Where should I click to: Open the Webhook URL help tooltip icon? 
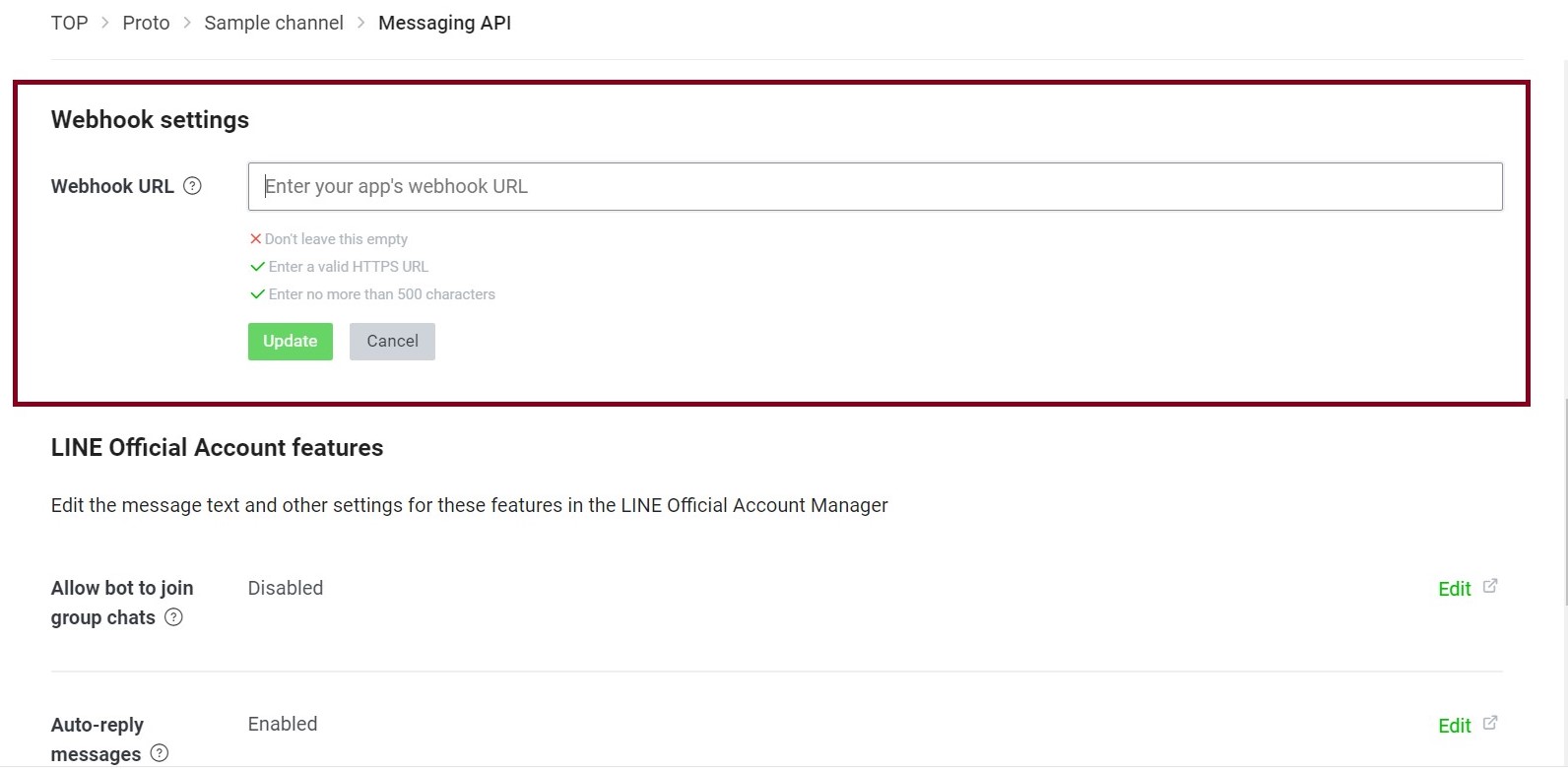click(193, 186)
